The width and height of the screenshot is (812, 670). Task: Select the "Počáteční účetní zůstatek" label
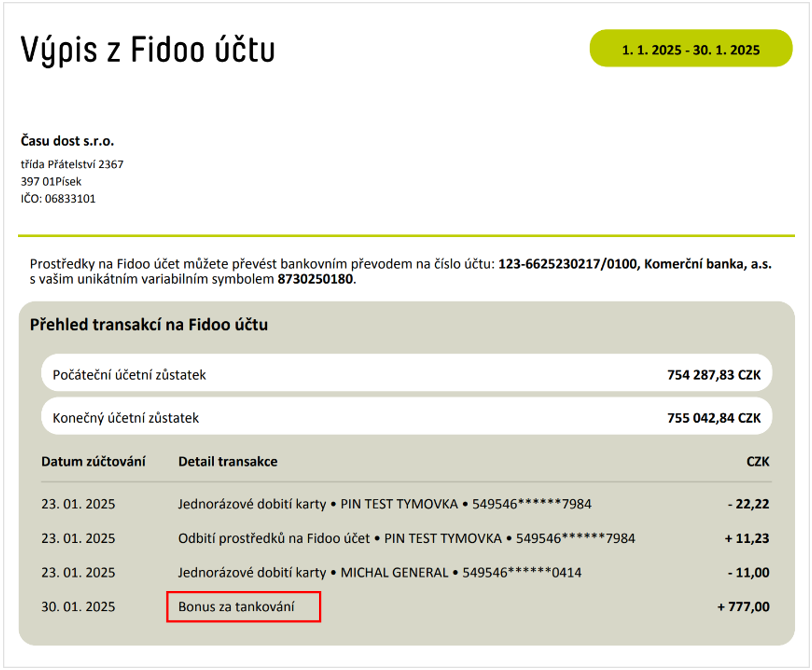[129, 375]
